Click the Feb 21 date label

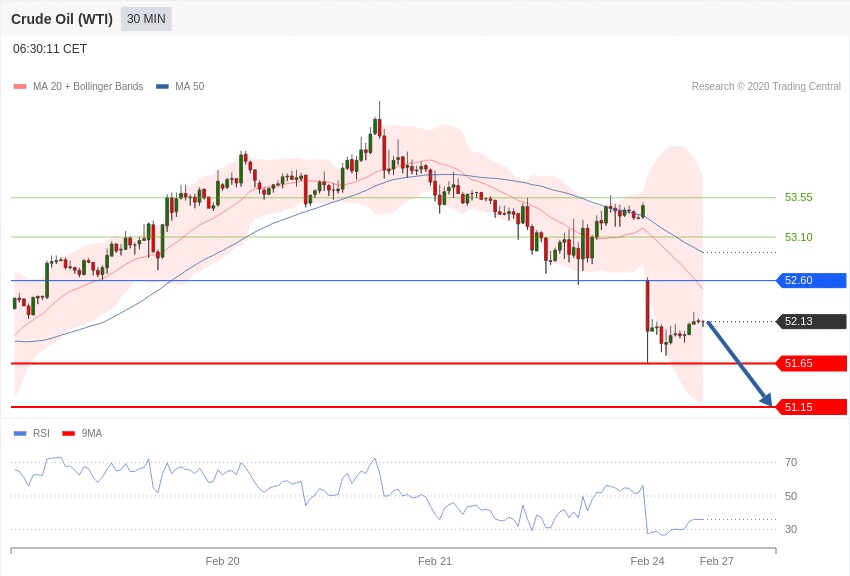click(435, 561)
